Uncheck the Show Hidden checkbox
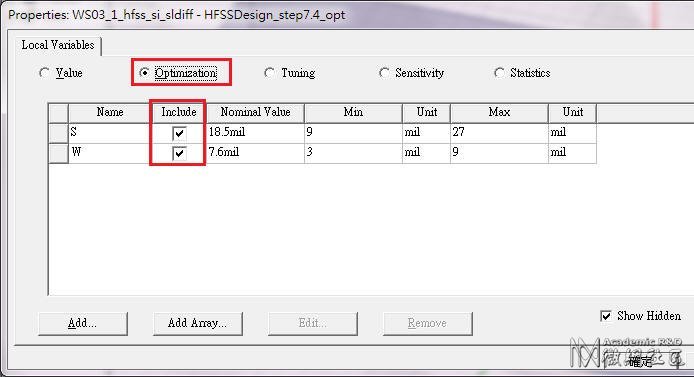 pos(606,316)
